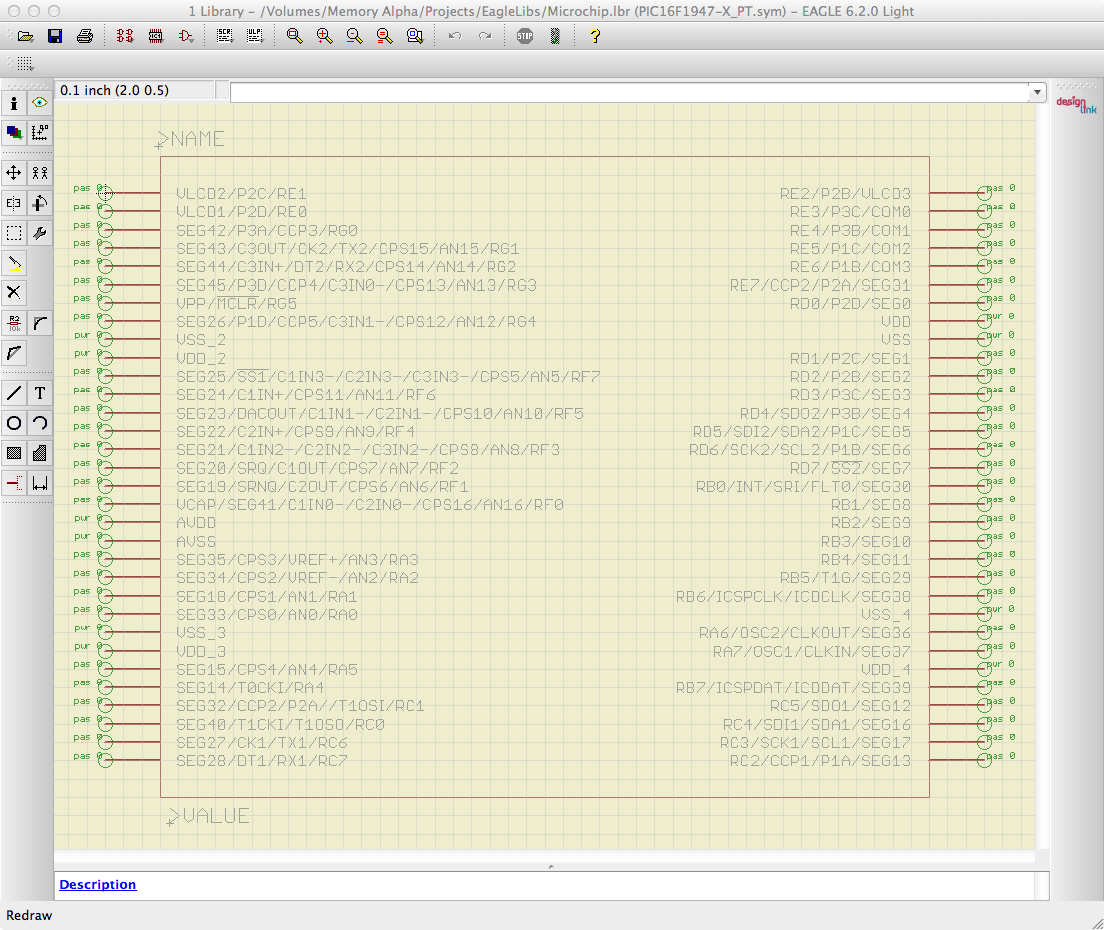Undo the last action
The height and width of the screenshot is (930, 1104).
[x=455, y=36]
